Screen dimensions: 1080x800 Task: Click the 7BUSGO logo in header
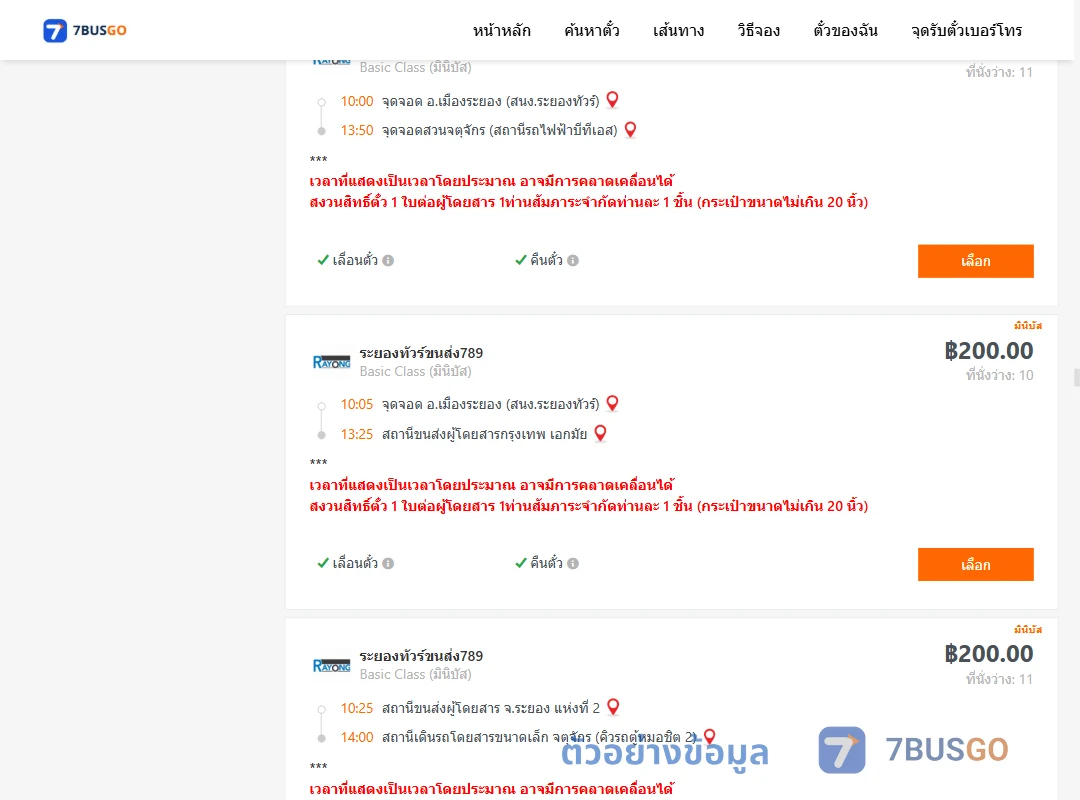point(85,30)
